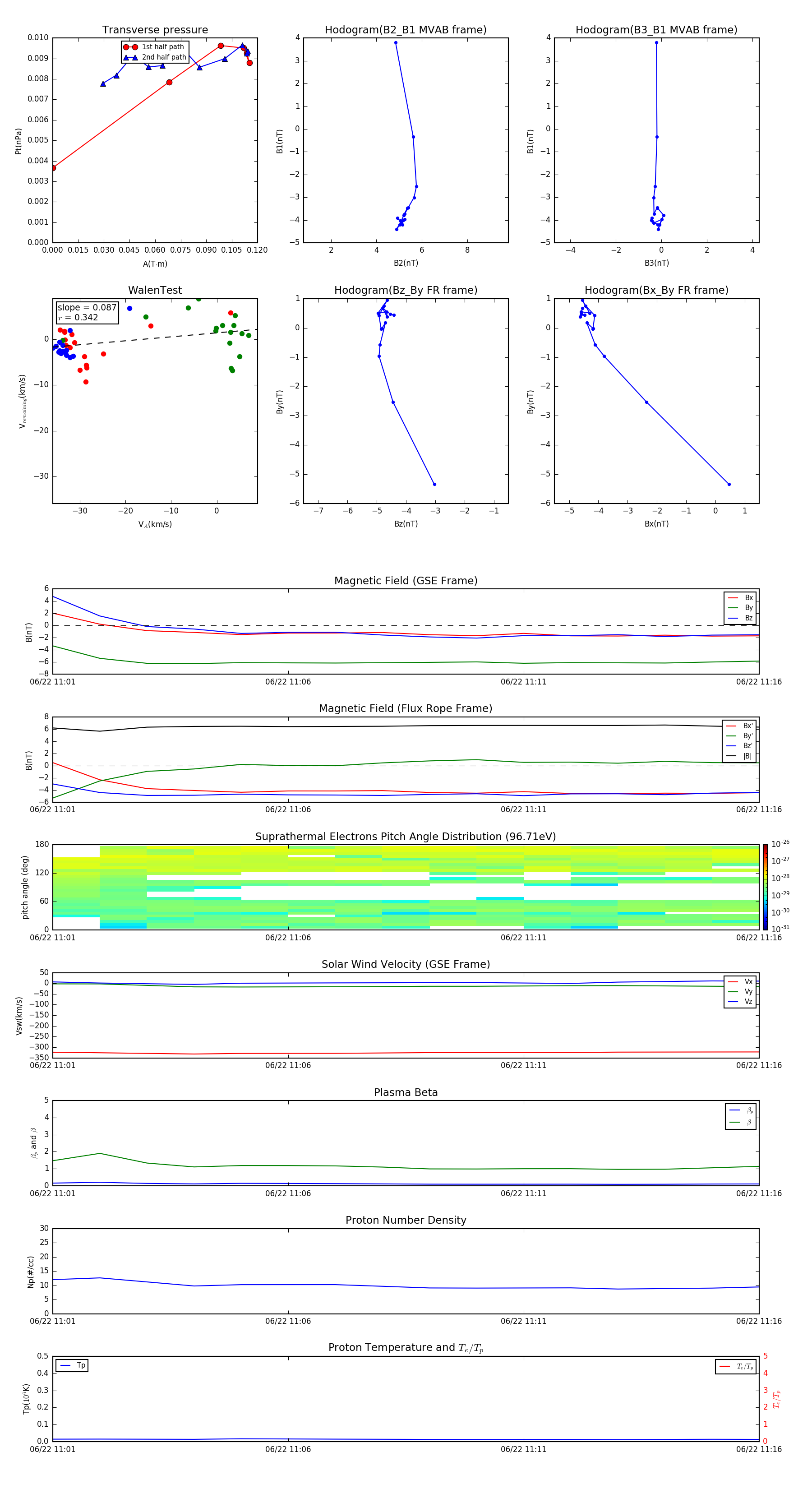This screenshot has width=812, height=1489.
Task: Click '06/22 11:11' tick under Plasma Beta
Action: [524, 1193]
